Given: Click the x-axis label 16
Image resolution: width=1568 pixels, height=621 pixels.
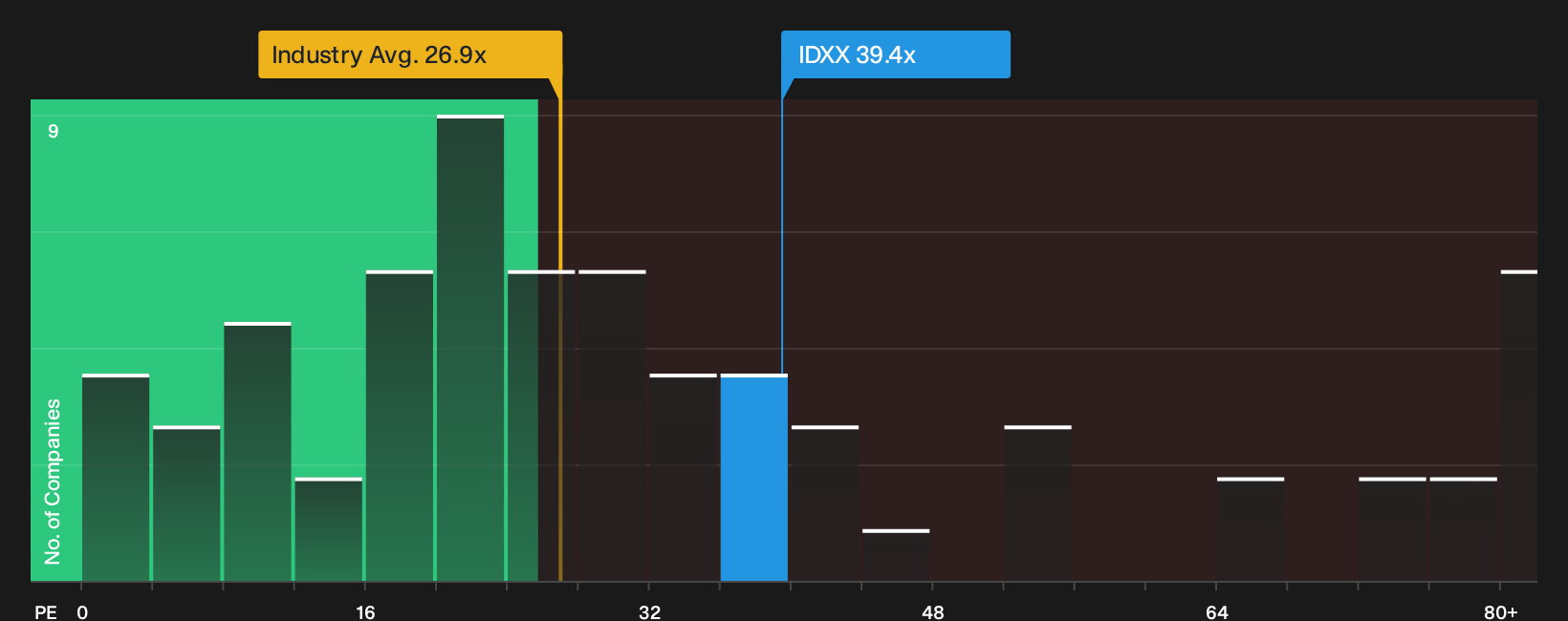Looking at the screenshot, I should tap(365, 611).
